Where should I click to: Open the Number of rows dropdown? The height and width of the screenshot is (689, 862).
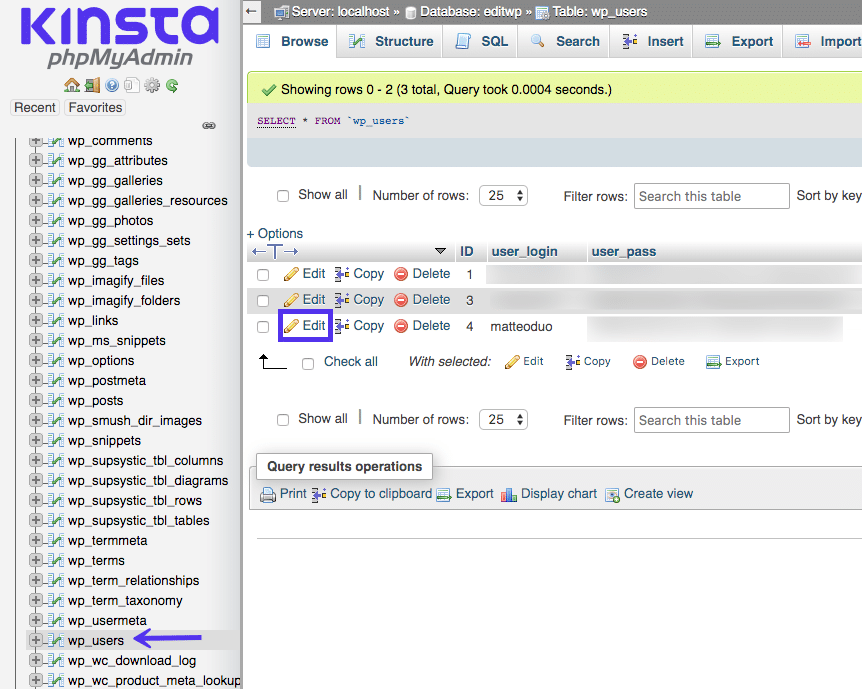pos(503,195)
